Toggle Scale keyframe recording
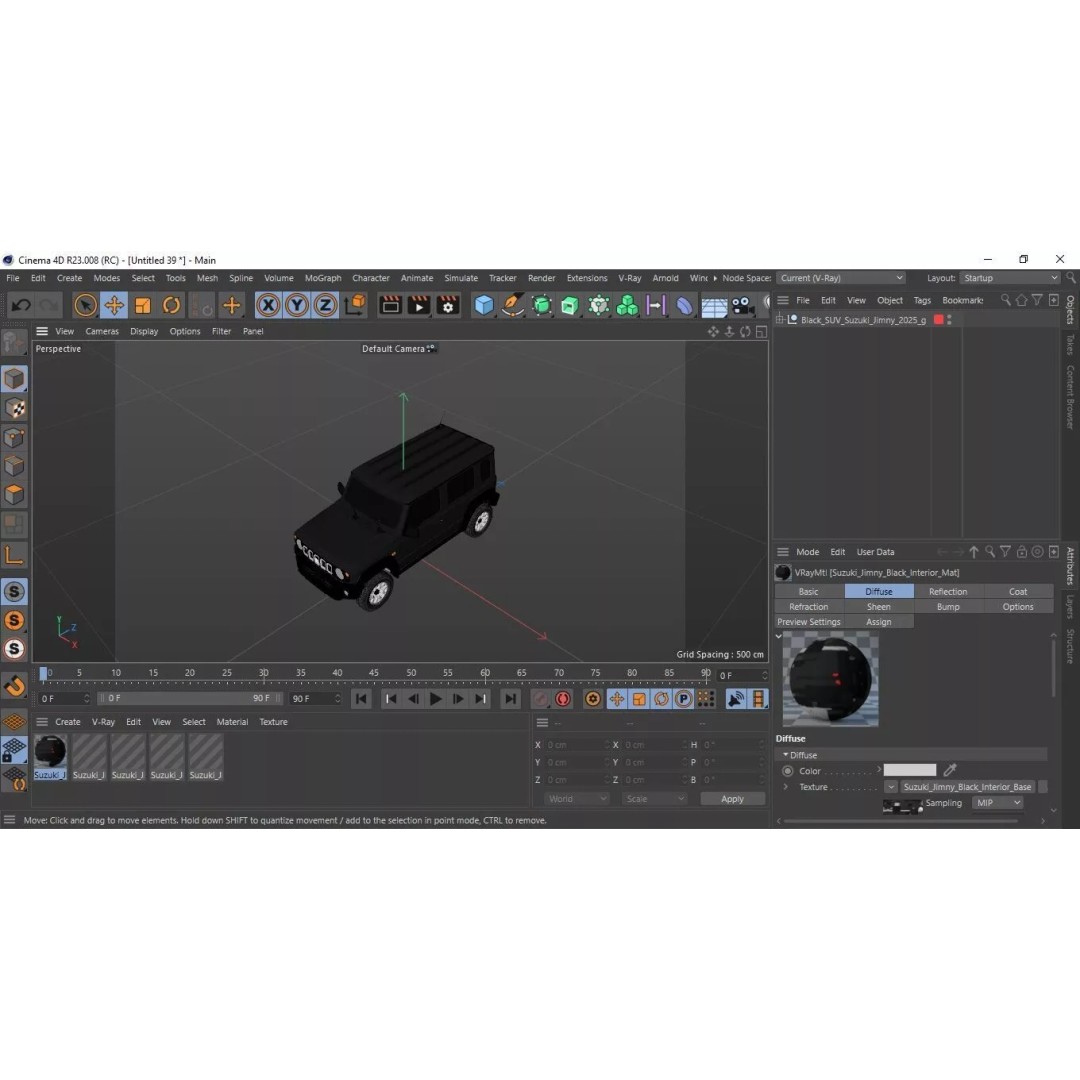The image size is (1080, 1080). [x=639, y=699]
